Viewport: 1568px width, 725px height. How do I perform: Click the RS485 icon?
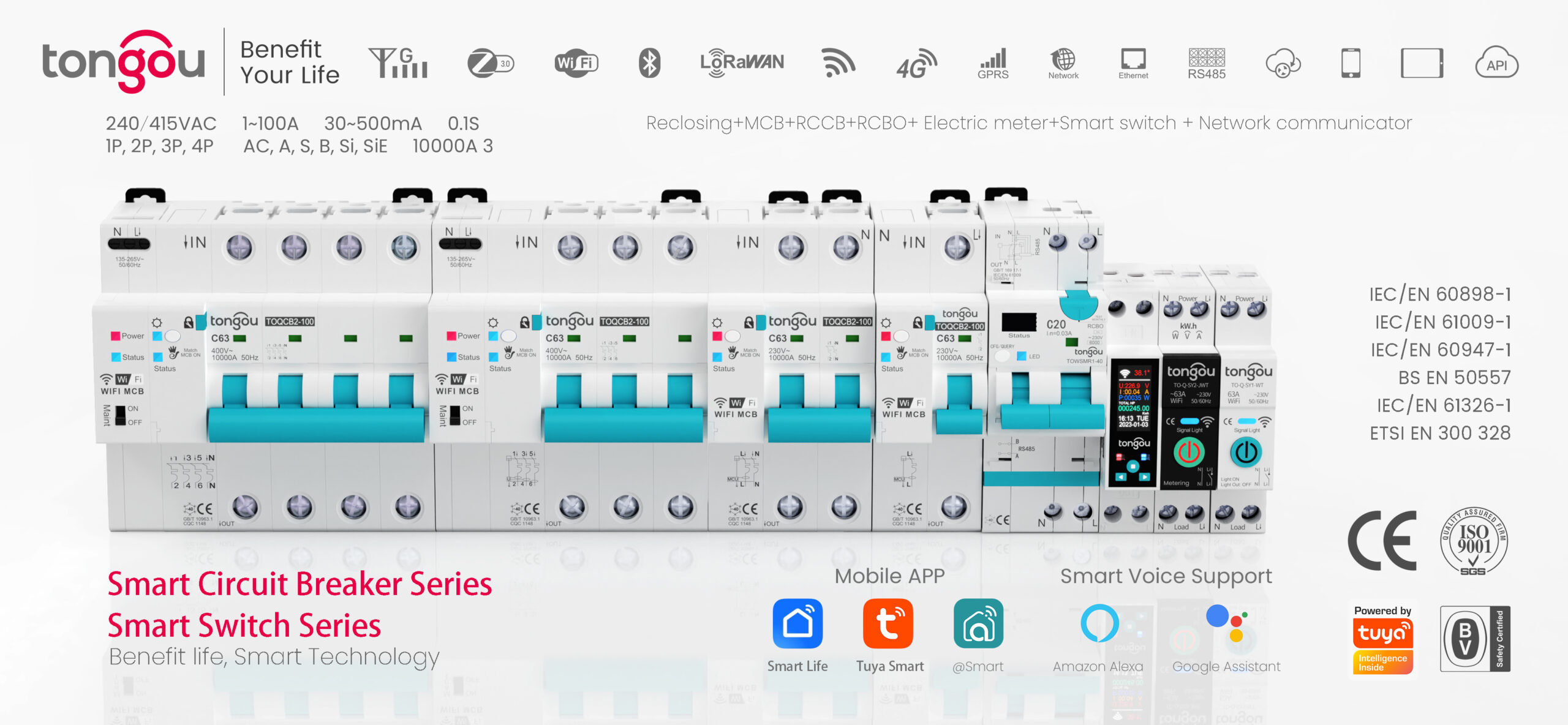point(1207,64)
